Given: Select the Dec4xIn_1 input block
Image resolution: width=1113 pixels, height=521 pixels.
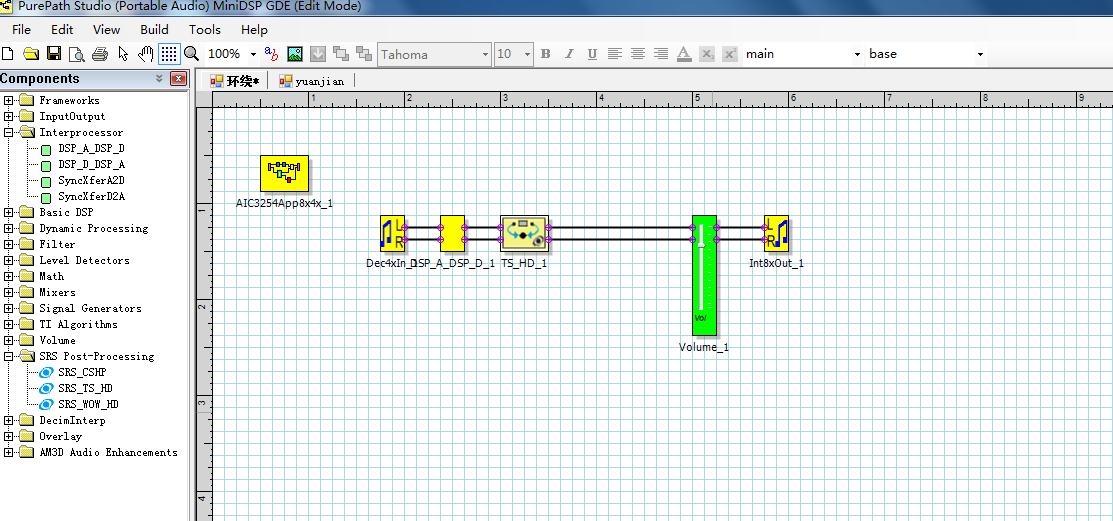Looking at the screenshot, I should point(393,234).
